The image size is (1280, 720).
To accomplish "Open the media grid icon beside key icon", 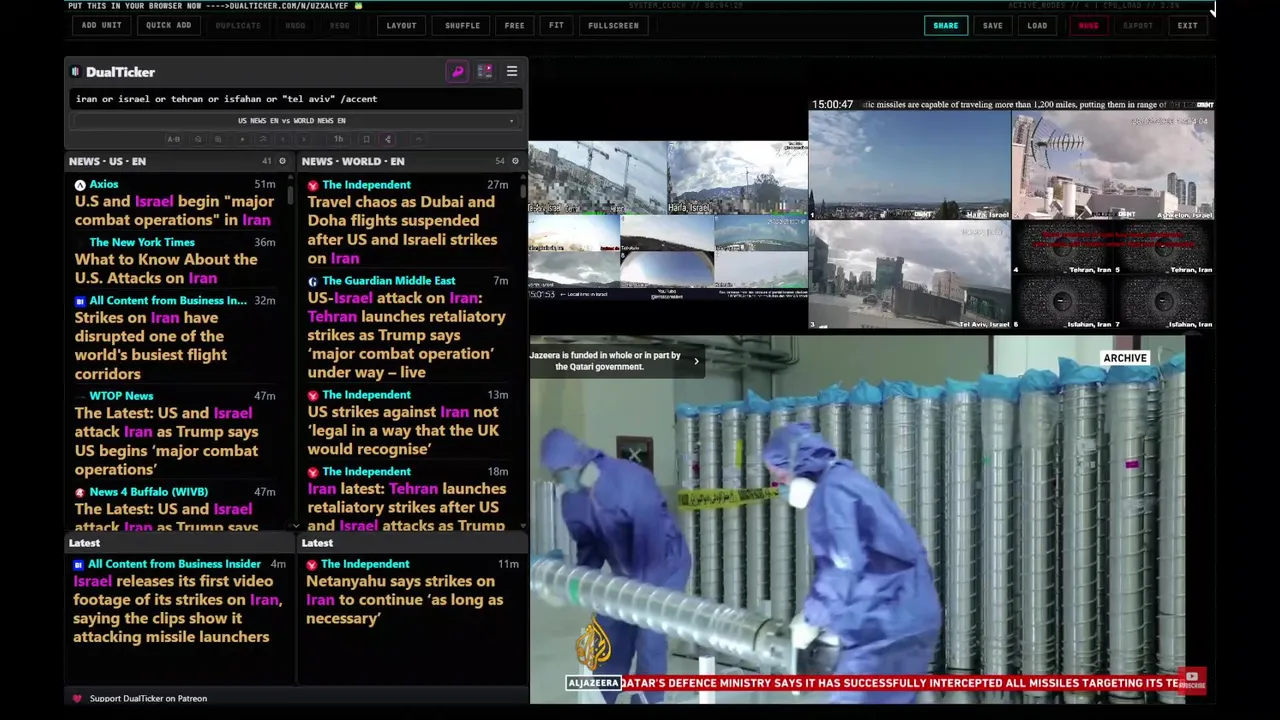I will point(485,72).
